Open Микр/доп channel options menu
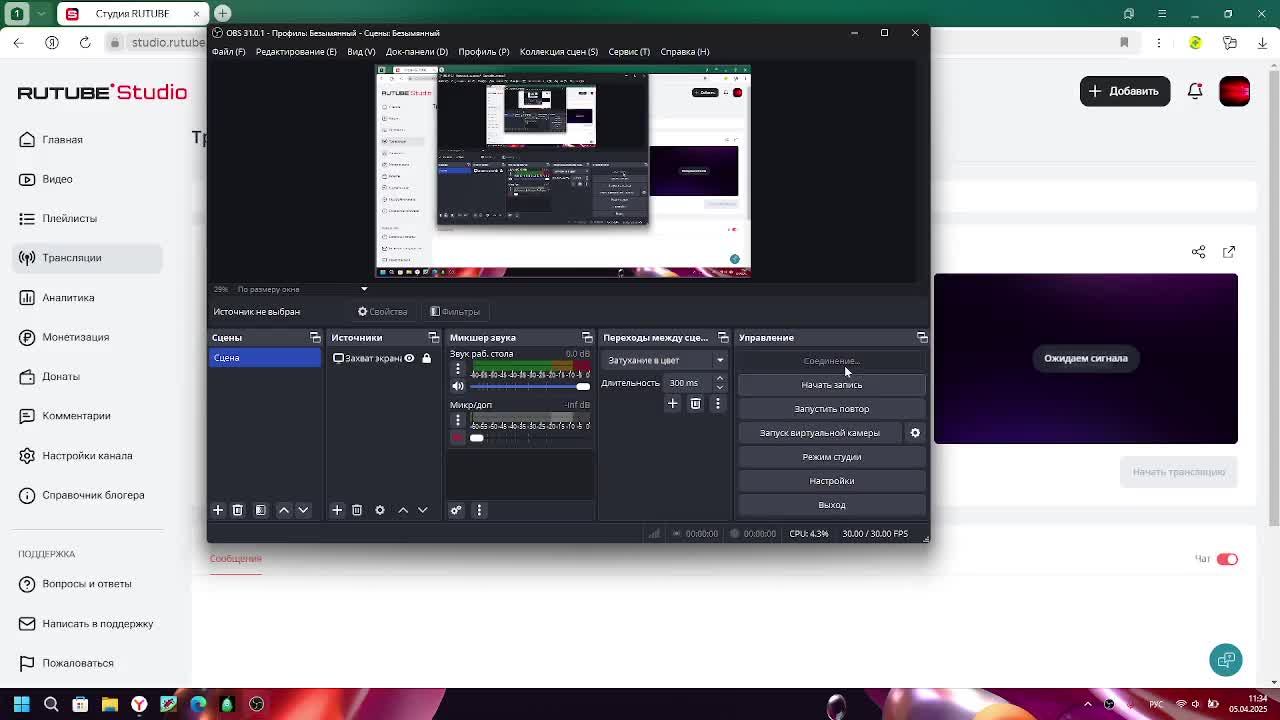The image size is (1280, 720). tap(458, 420)
